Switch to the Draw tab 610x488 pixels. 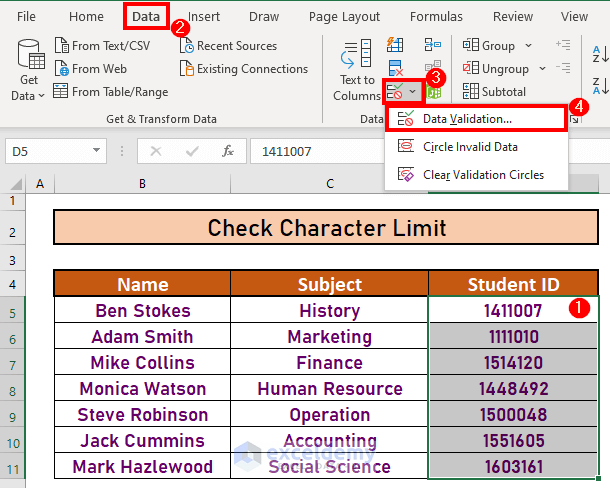coord(264,16)
